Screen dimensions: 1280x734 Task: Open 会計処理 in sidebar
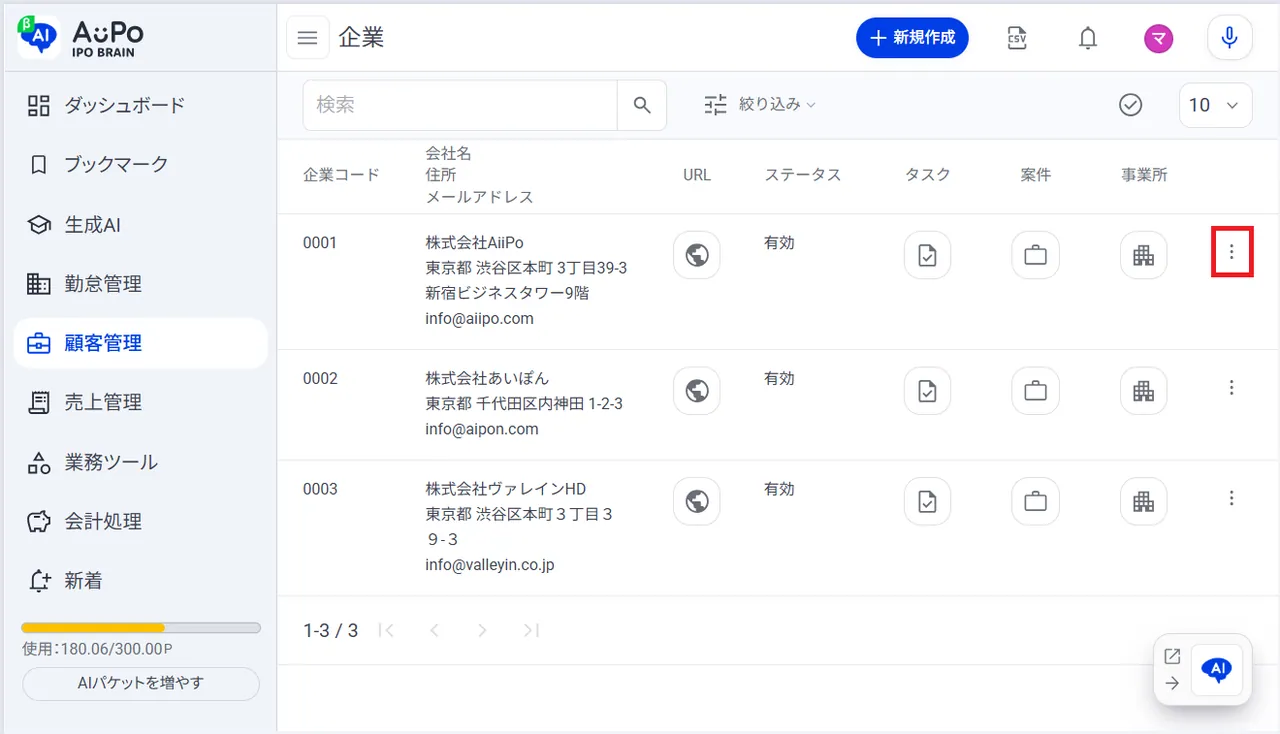[141, 521]
